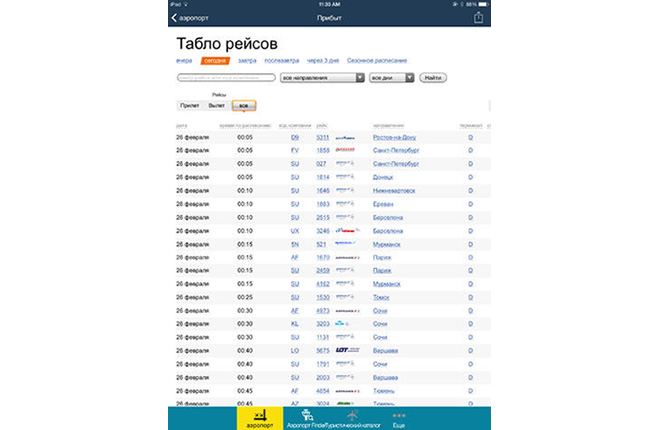The height and width of the screenshot is (430, 660).
Task: Click the flight search text field
Action: [x=225, y=77]
